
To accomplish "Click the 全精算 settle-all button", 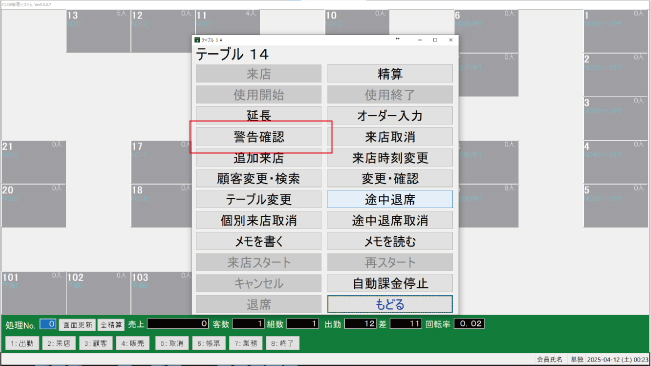I will pyautogui.click(x=111, y=325).
